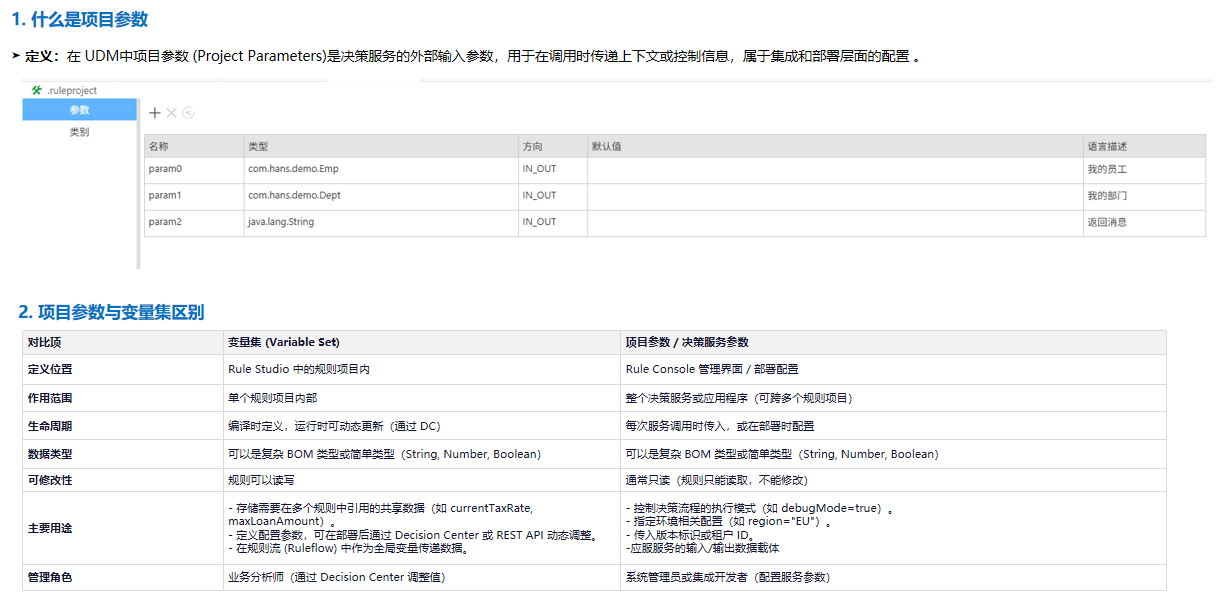This screenshot has width=1217, height=606.
Task: Switch to the 类别 tab
Action: tap(79, 132)
